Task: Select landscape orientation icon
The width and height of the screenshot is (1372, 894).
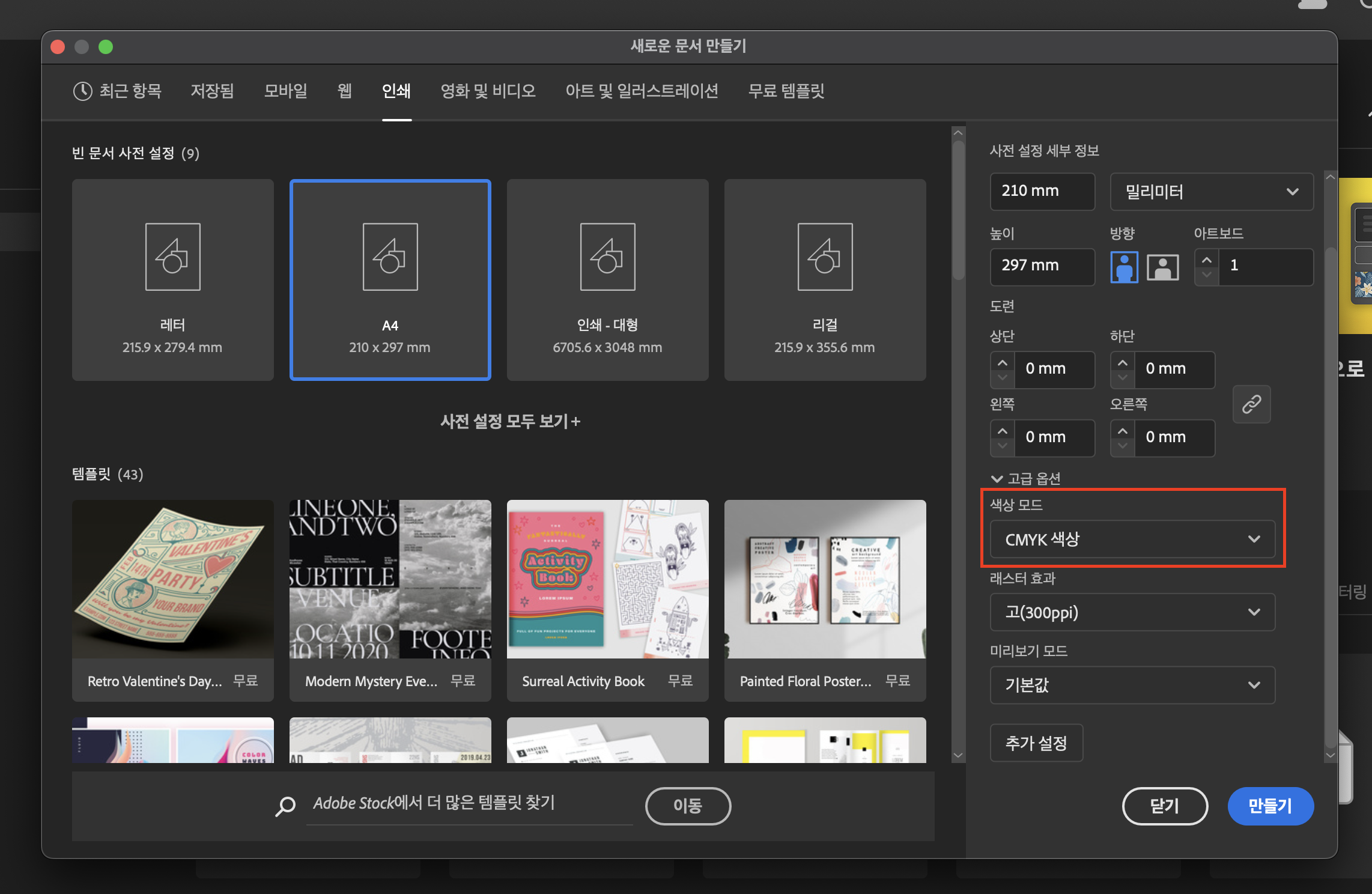Action: pyautogui.click(x=1163, y=267)
